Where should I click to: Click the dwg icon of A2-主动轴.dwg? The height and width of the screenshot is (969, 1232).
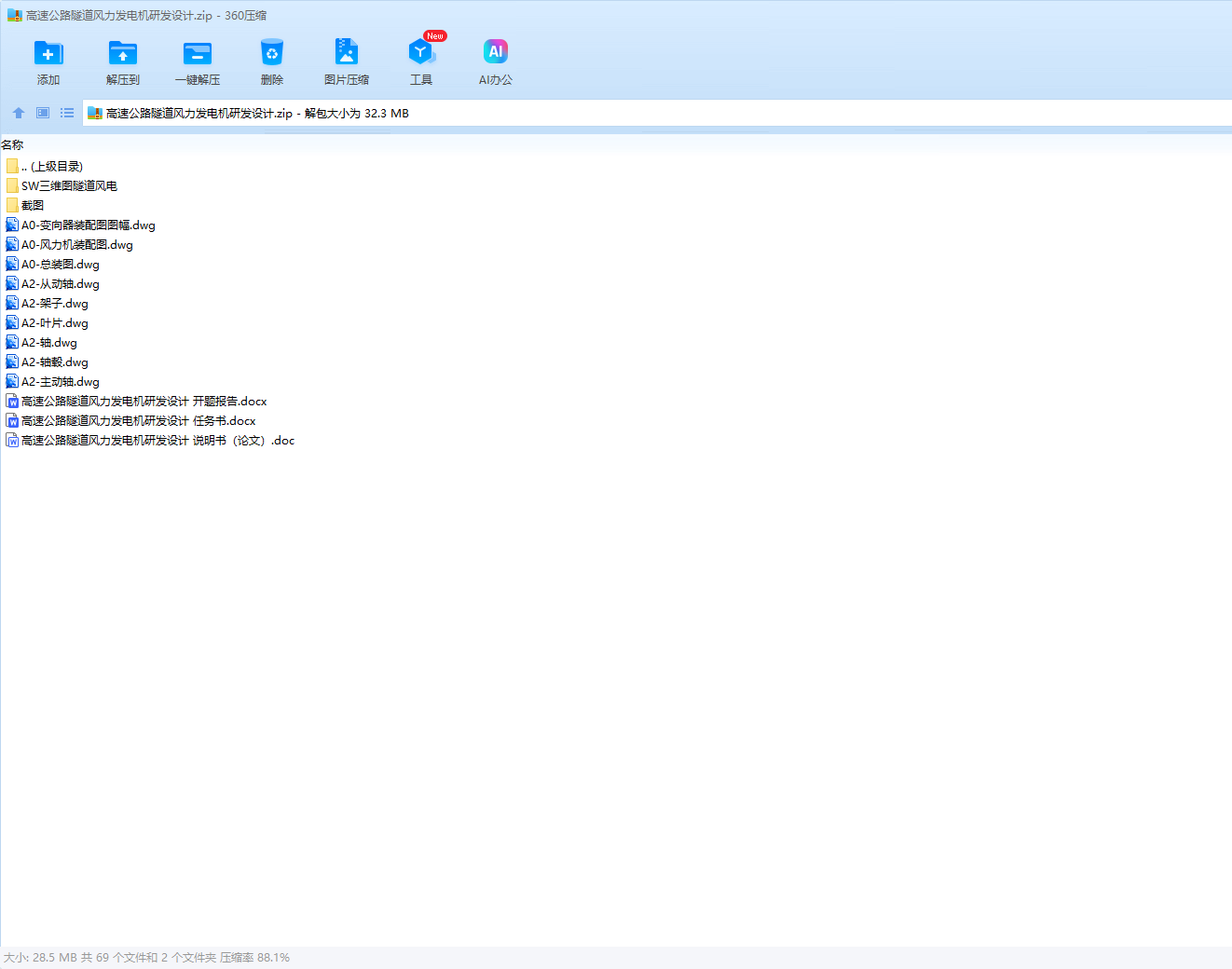tap(12, 381)
